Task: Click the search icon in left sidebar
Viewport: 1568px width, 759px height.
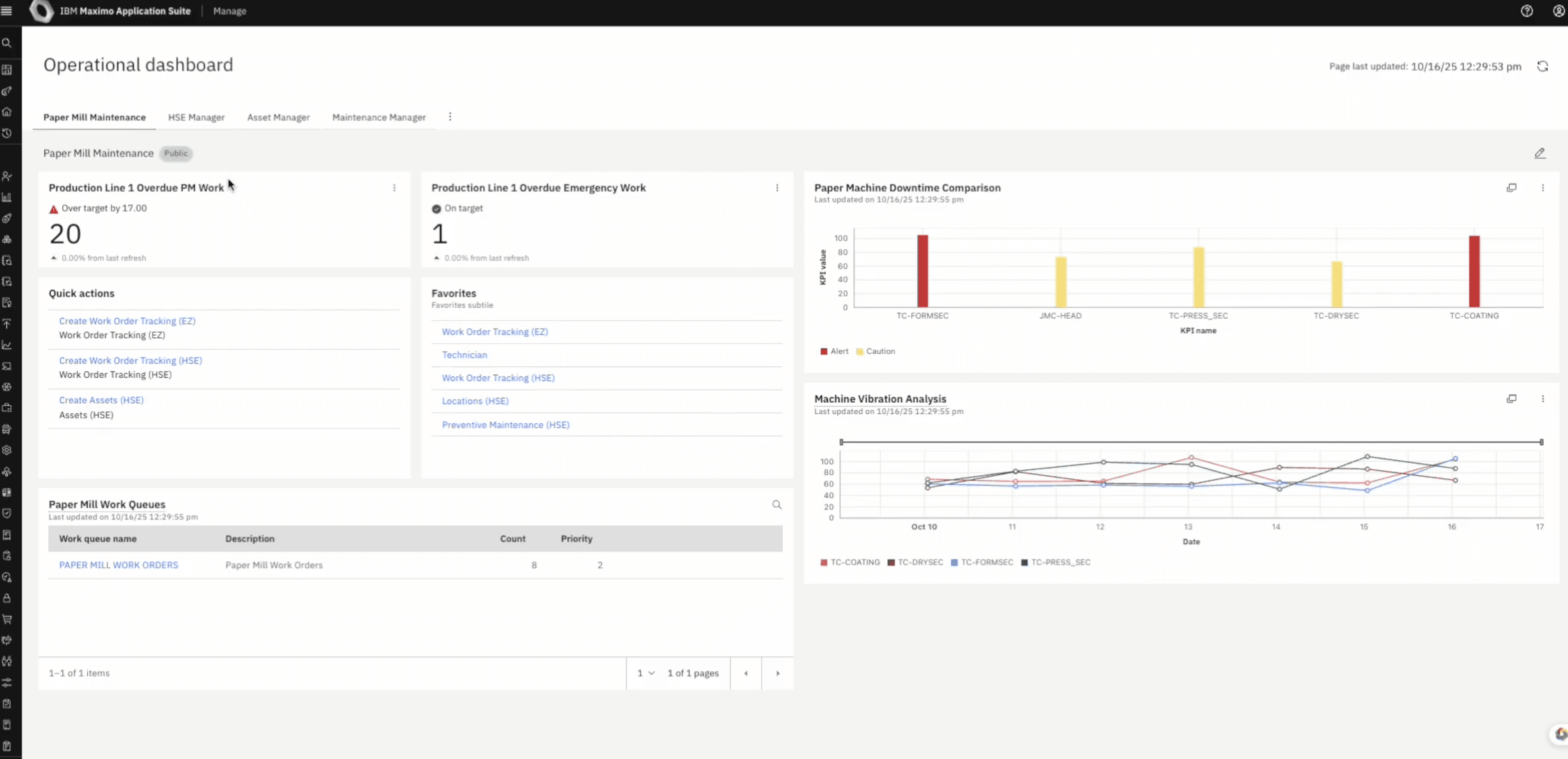Action: click(7, 43)
